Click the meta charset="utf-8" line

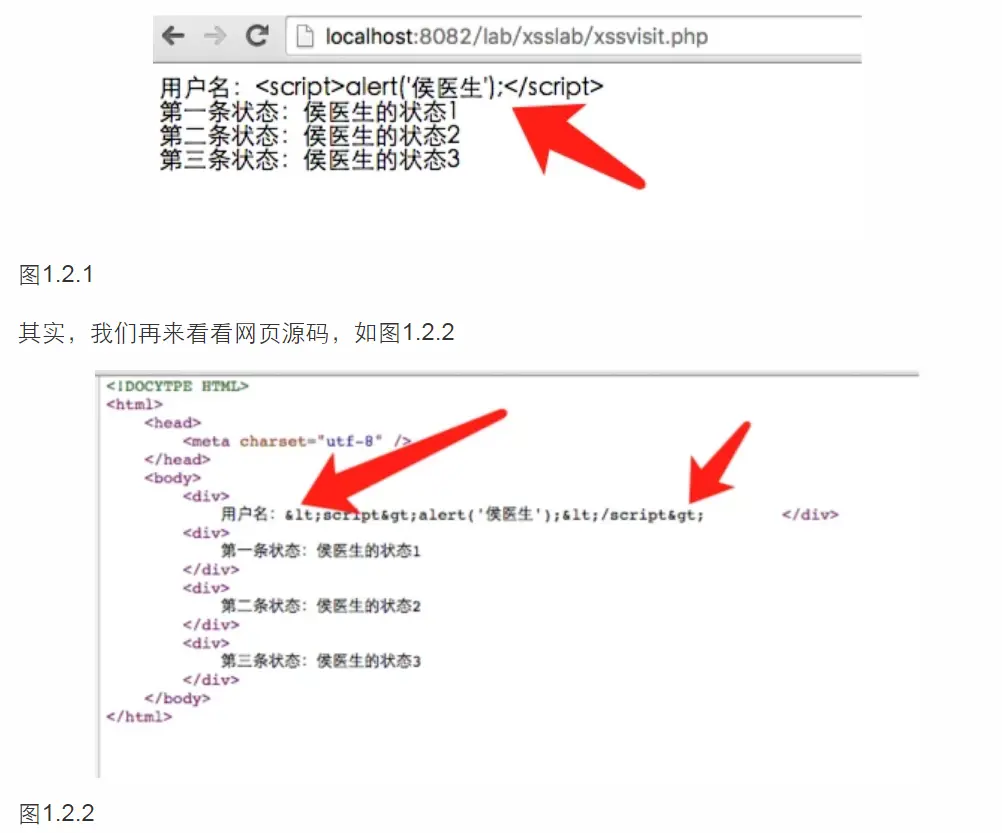[297, 441]
